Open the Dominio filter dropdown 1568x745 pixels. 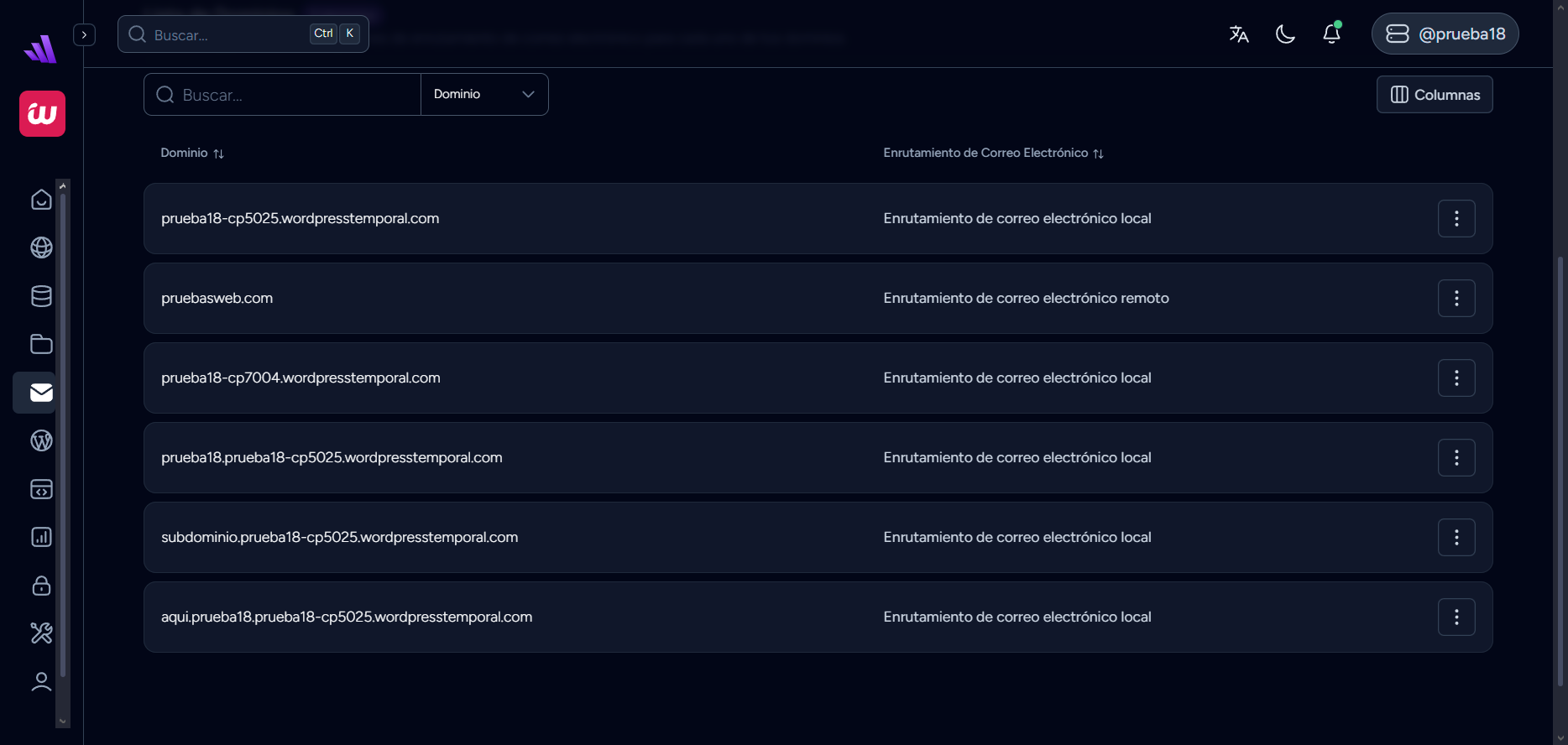point(484,94)
